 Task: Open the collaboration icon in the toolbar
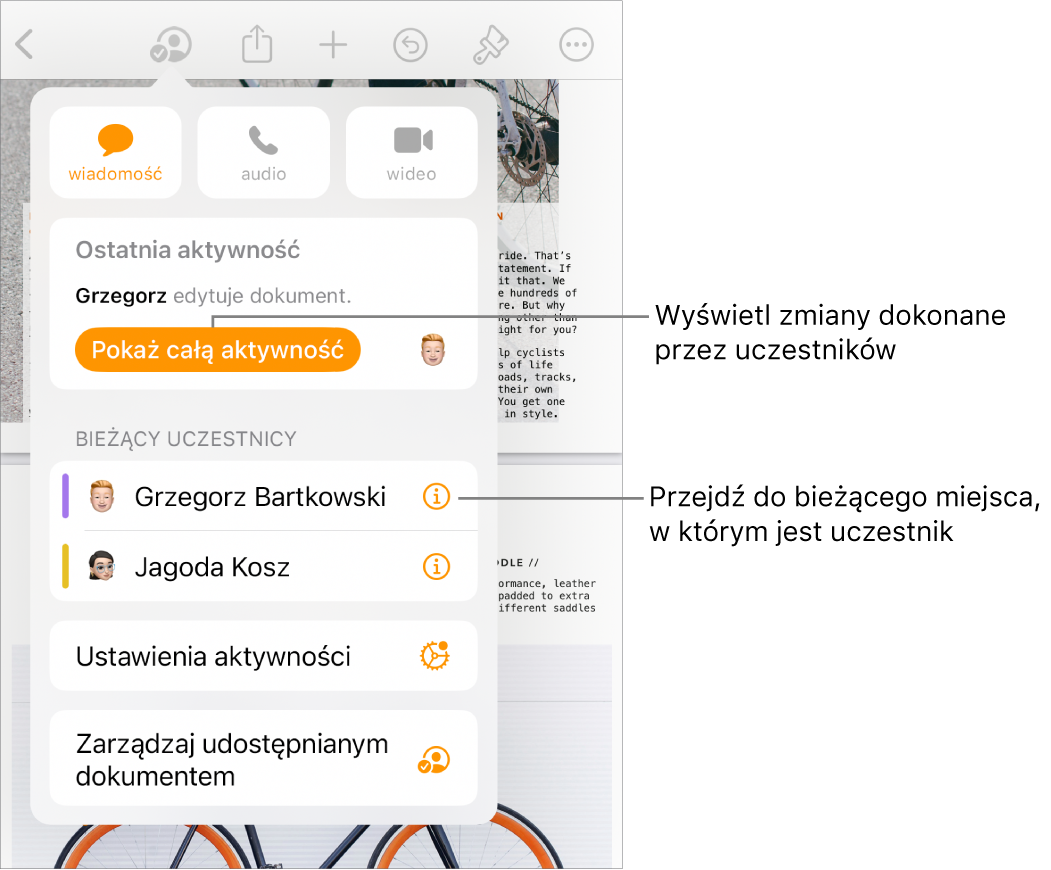tap(171, 45)
